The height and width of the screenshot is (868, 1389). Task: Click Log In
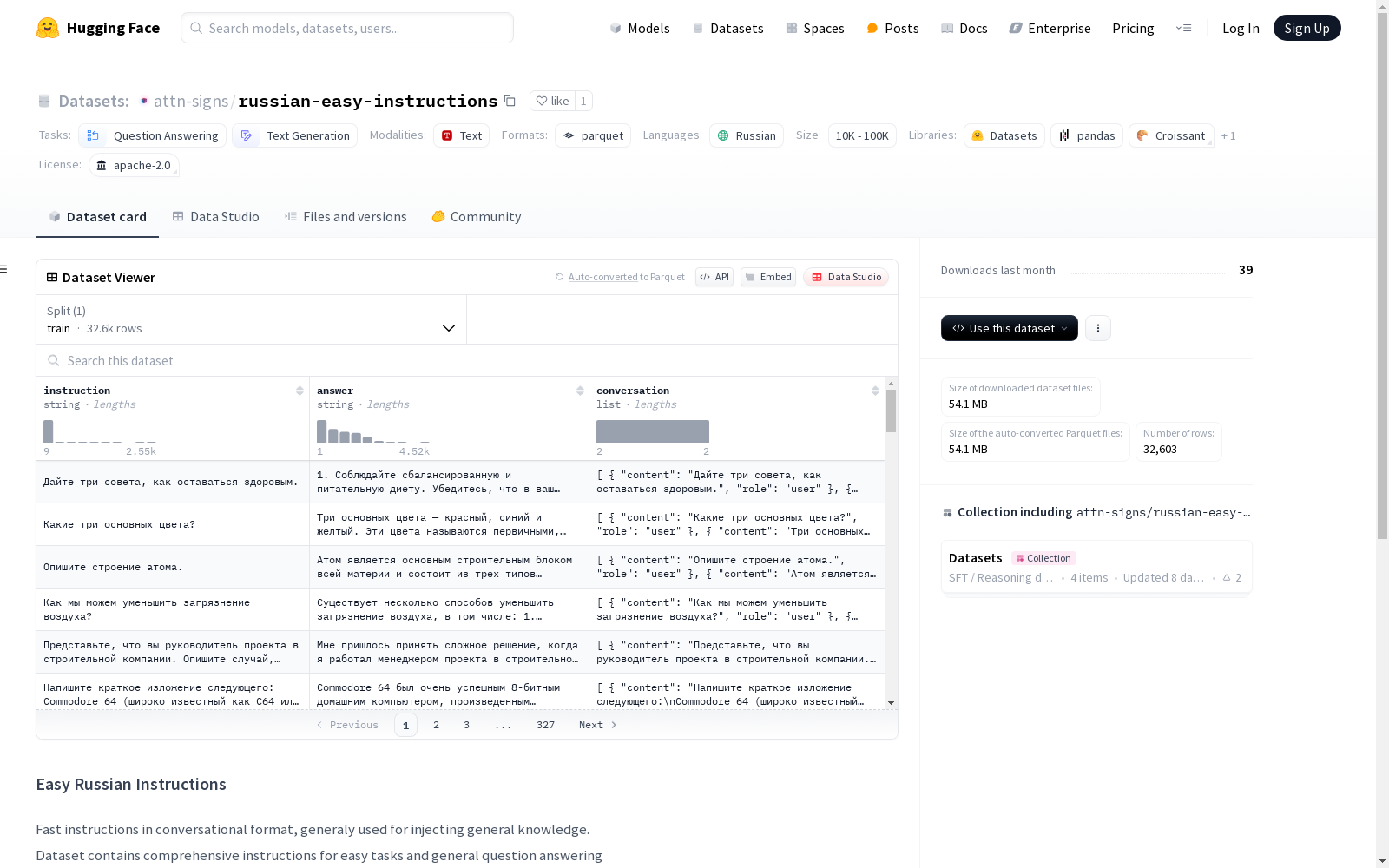1241,28
